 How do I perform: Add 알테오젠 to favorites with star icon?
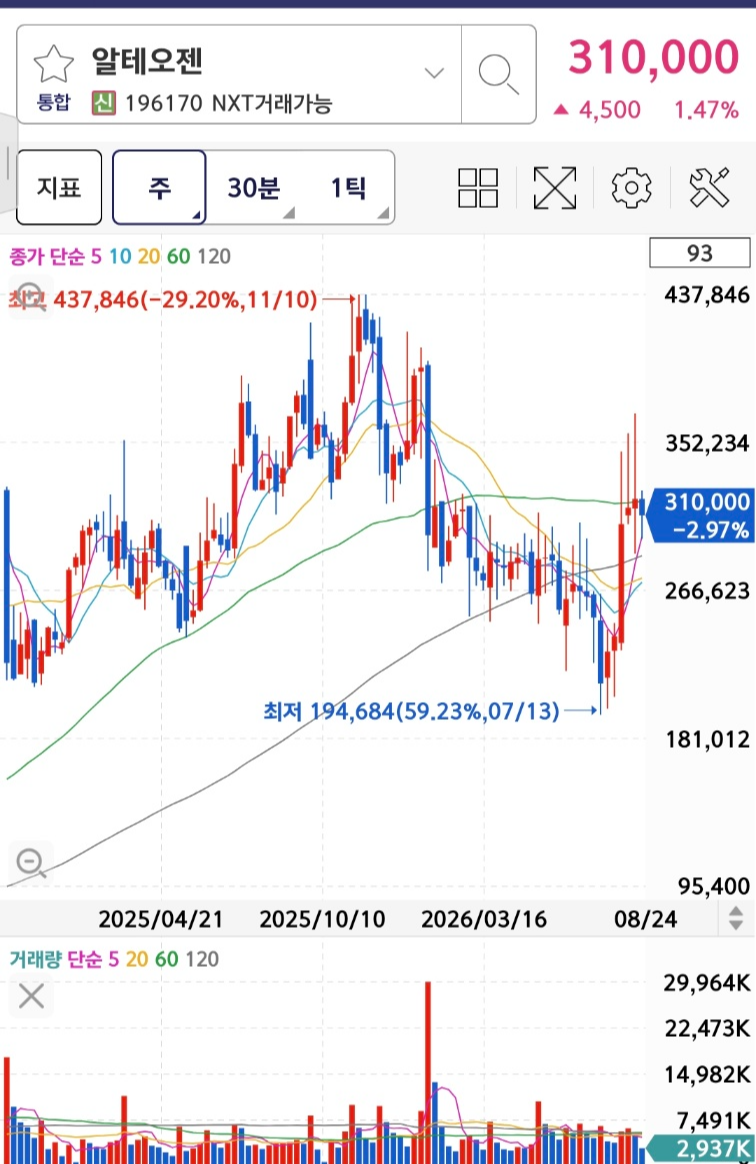(53, 64)
